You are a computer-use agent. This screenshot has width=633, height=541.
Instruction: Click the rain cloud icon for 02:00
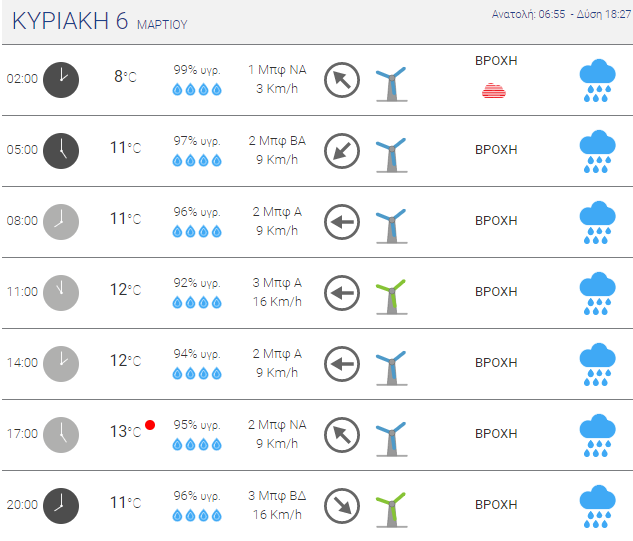[x=597, y=80]
